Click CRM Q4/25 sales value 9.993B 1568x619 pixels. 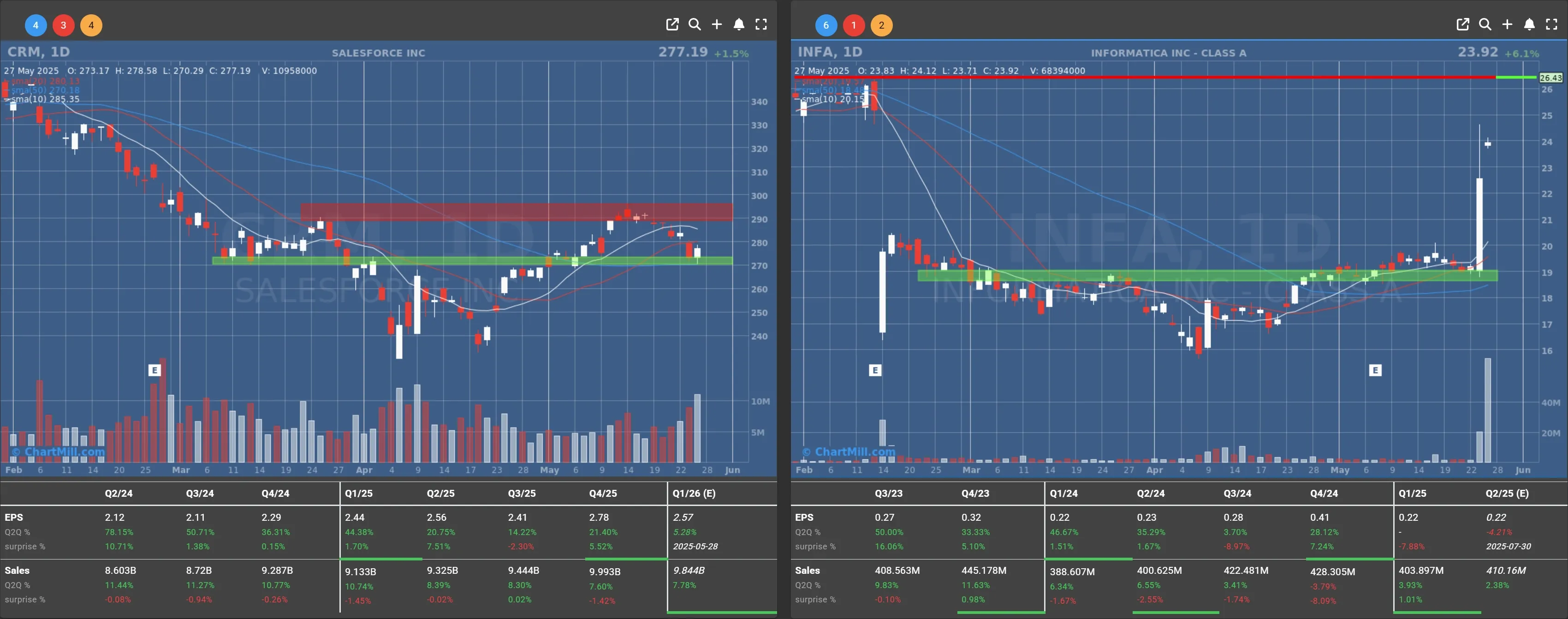605,572
